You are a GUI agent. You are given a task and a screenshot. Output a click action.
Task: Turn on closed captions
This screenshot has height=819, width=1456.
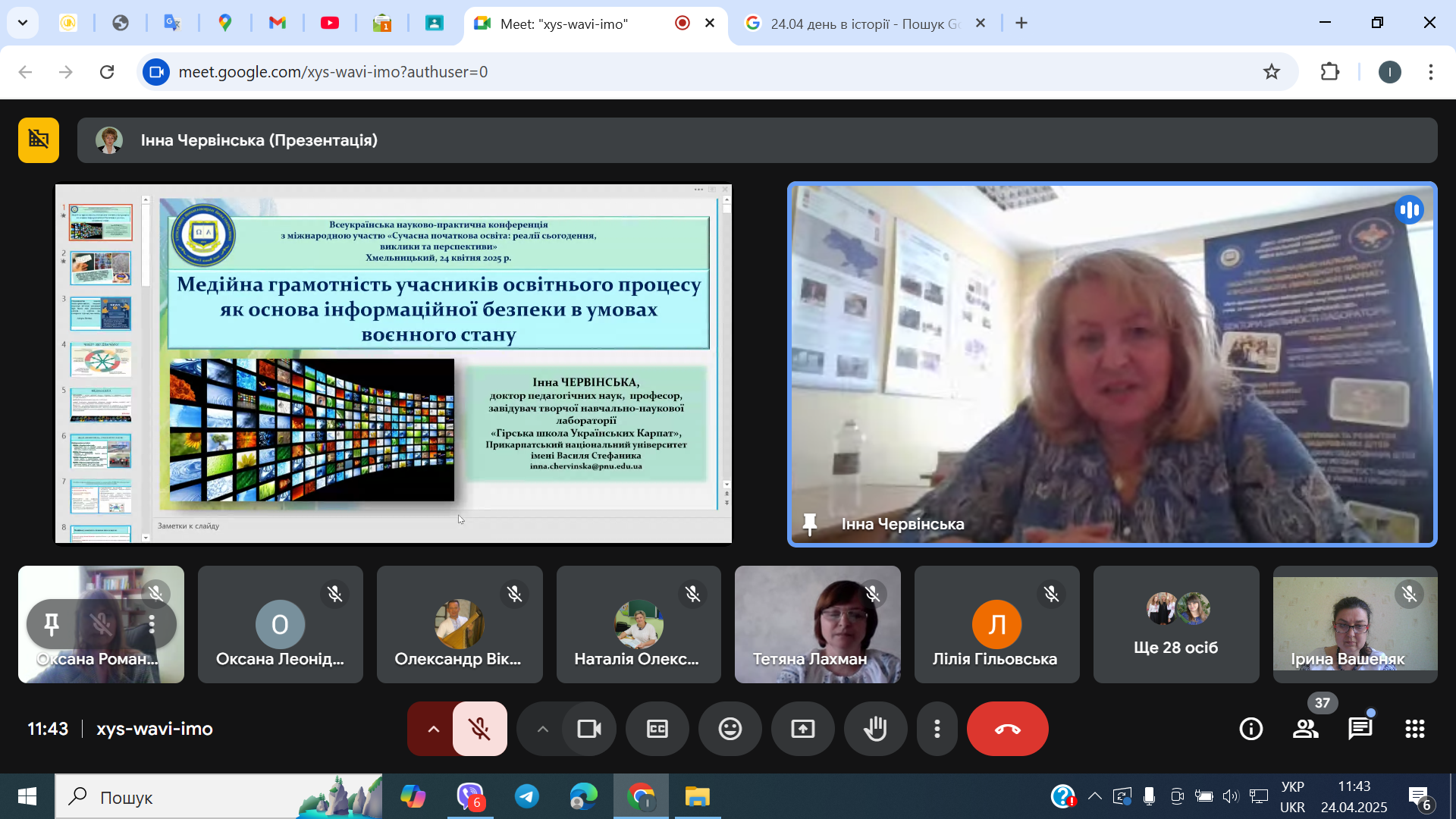[657, 729]
